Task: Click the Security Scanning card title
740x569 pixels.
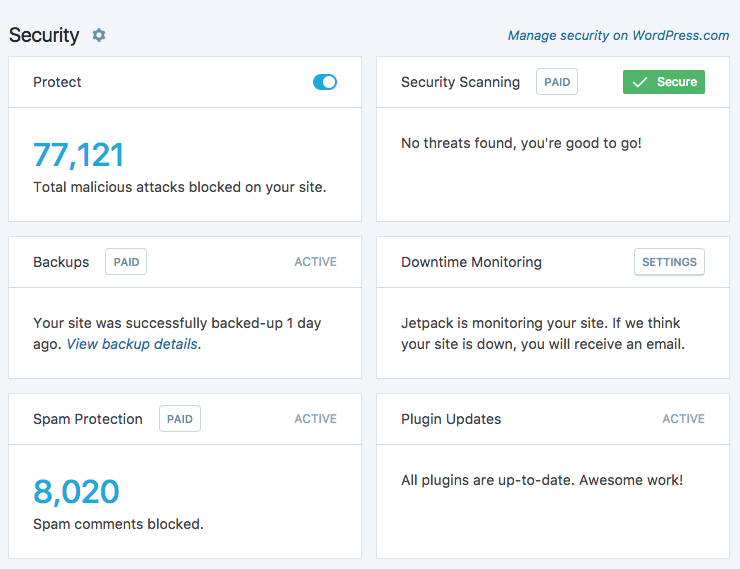Action: 460,82
